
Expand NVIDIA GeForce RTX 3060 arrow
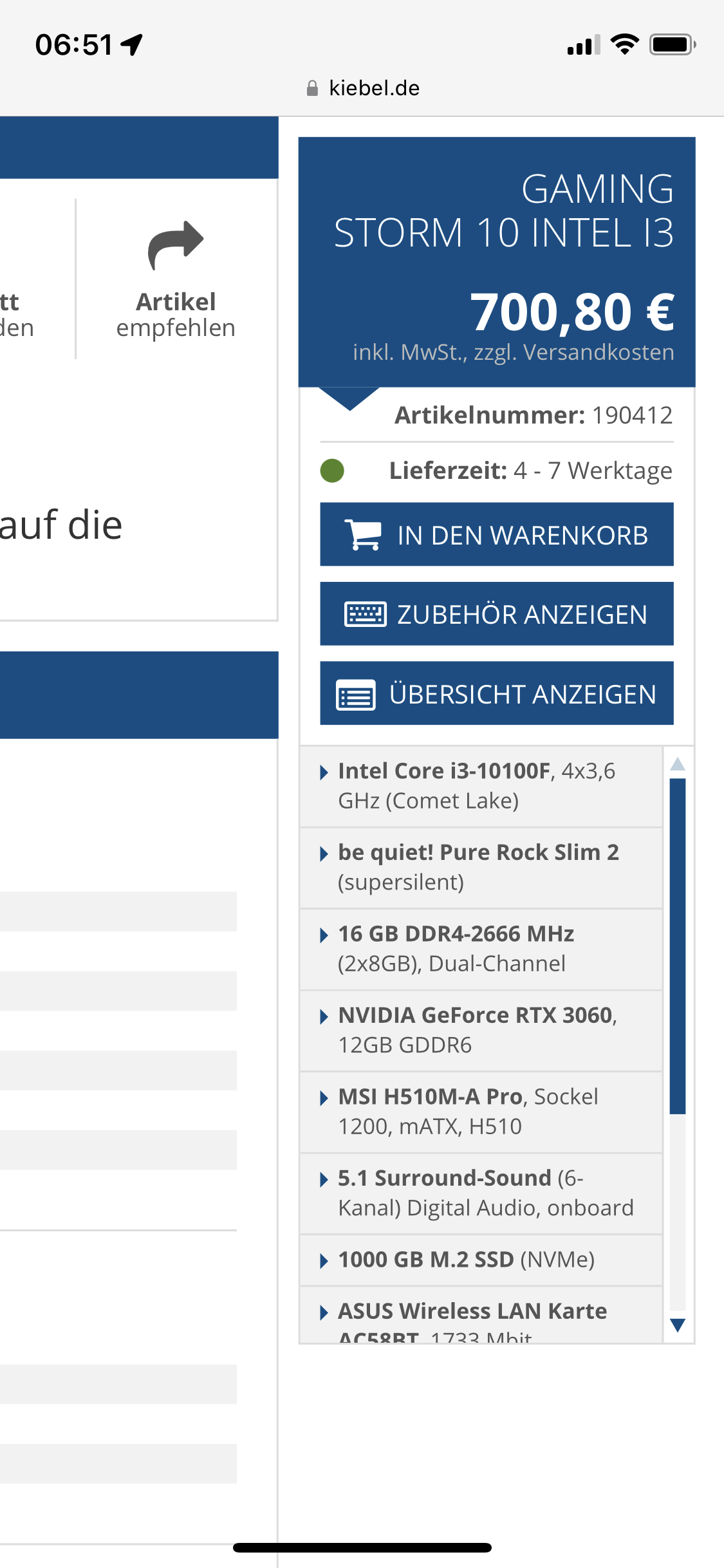pyautogui.click(x=324, y=1016)
